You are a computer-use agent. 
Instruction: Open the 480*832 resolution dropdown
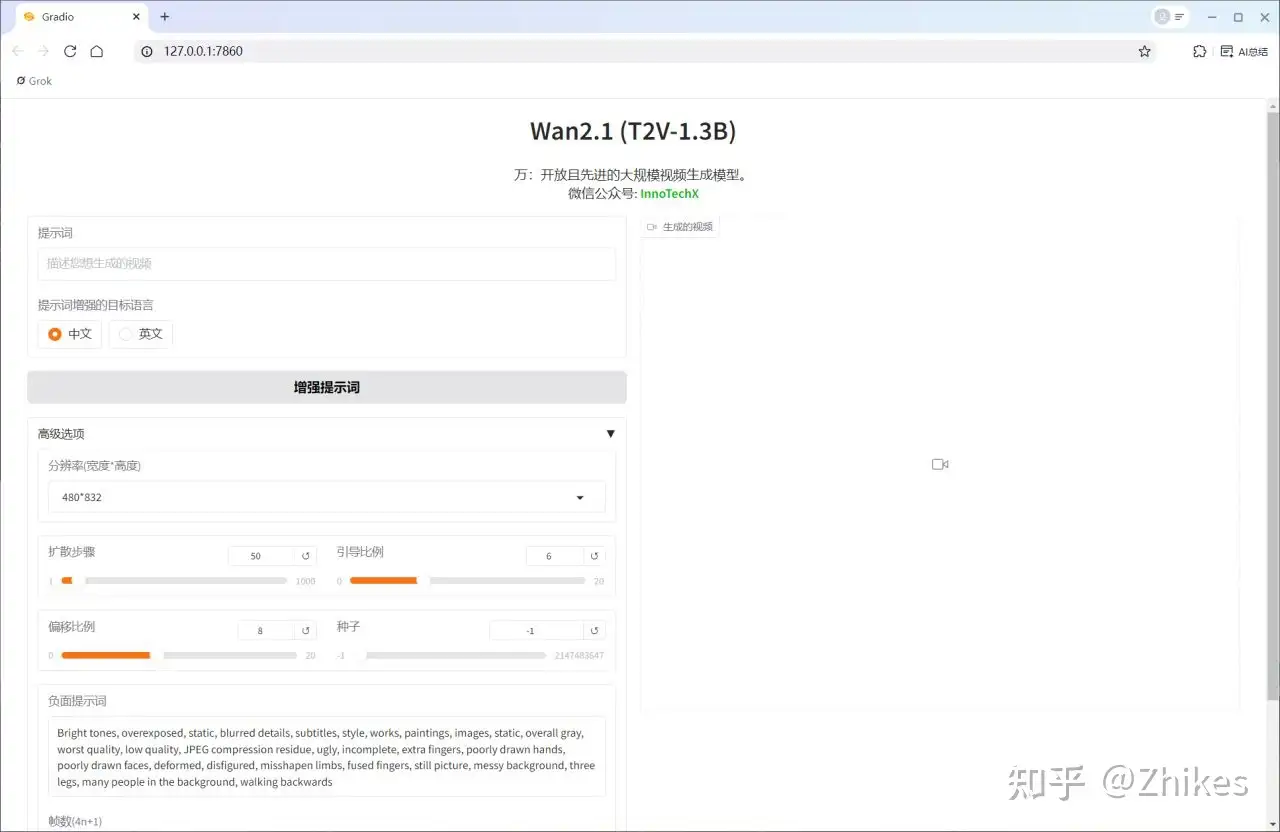(x=327, y=497)
